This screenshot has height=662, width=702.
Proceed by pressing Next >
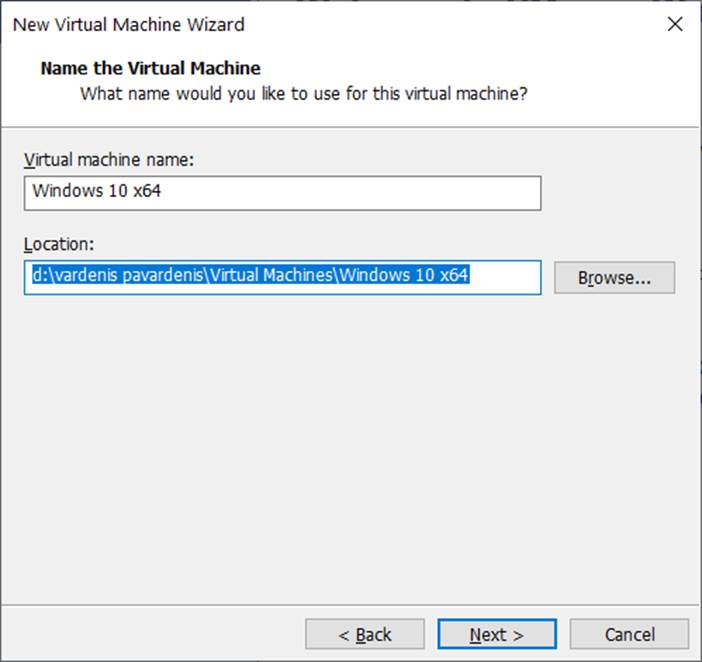(496, 634)
